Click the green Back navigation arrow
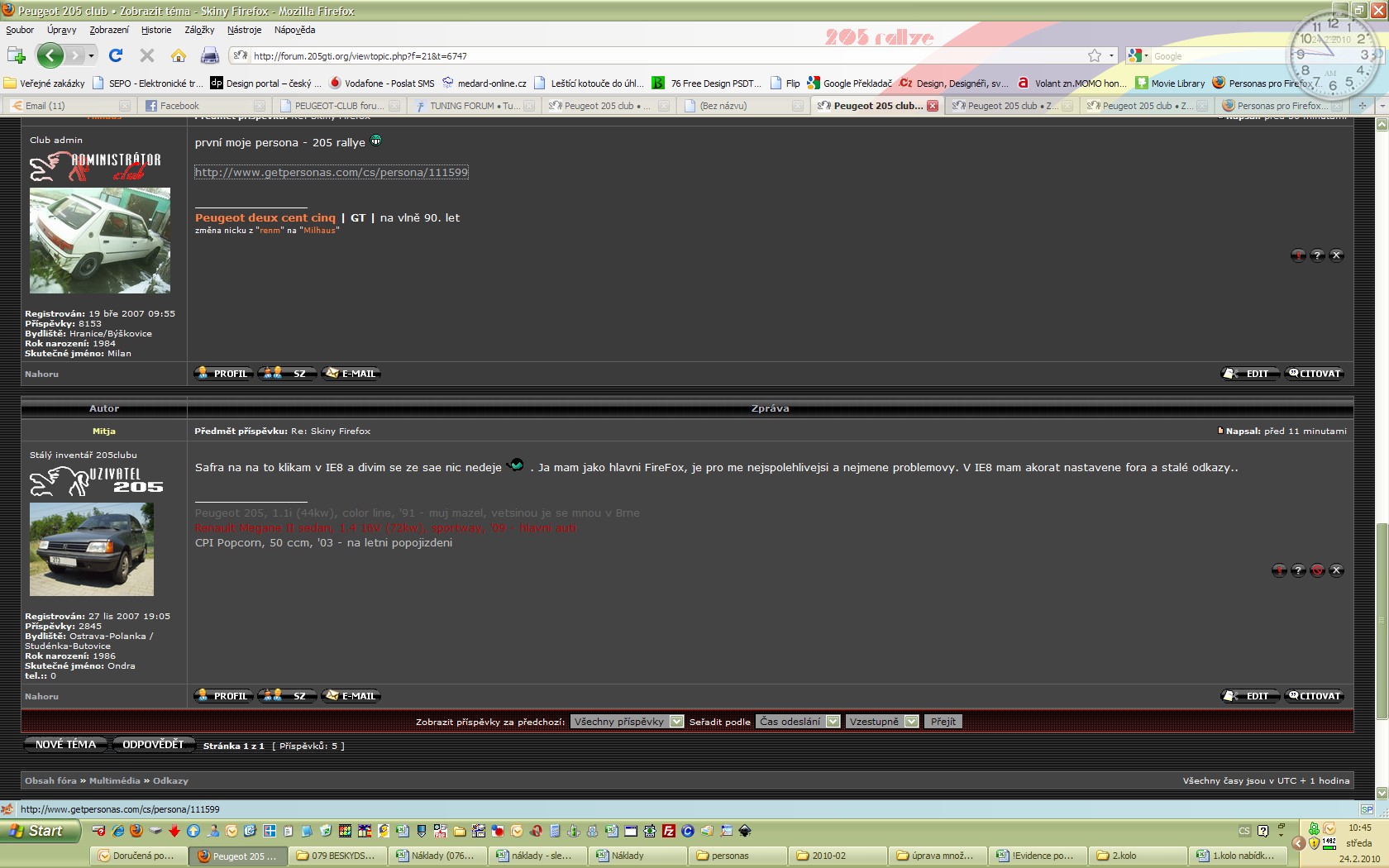 pos(50,55)
